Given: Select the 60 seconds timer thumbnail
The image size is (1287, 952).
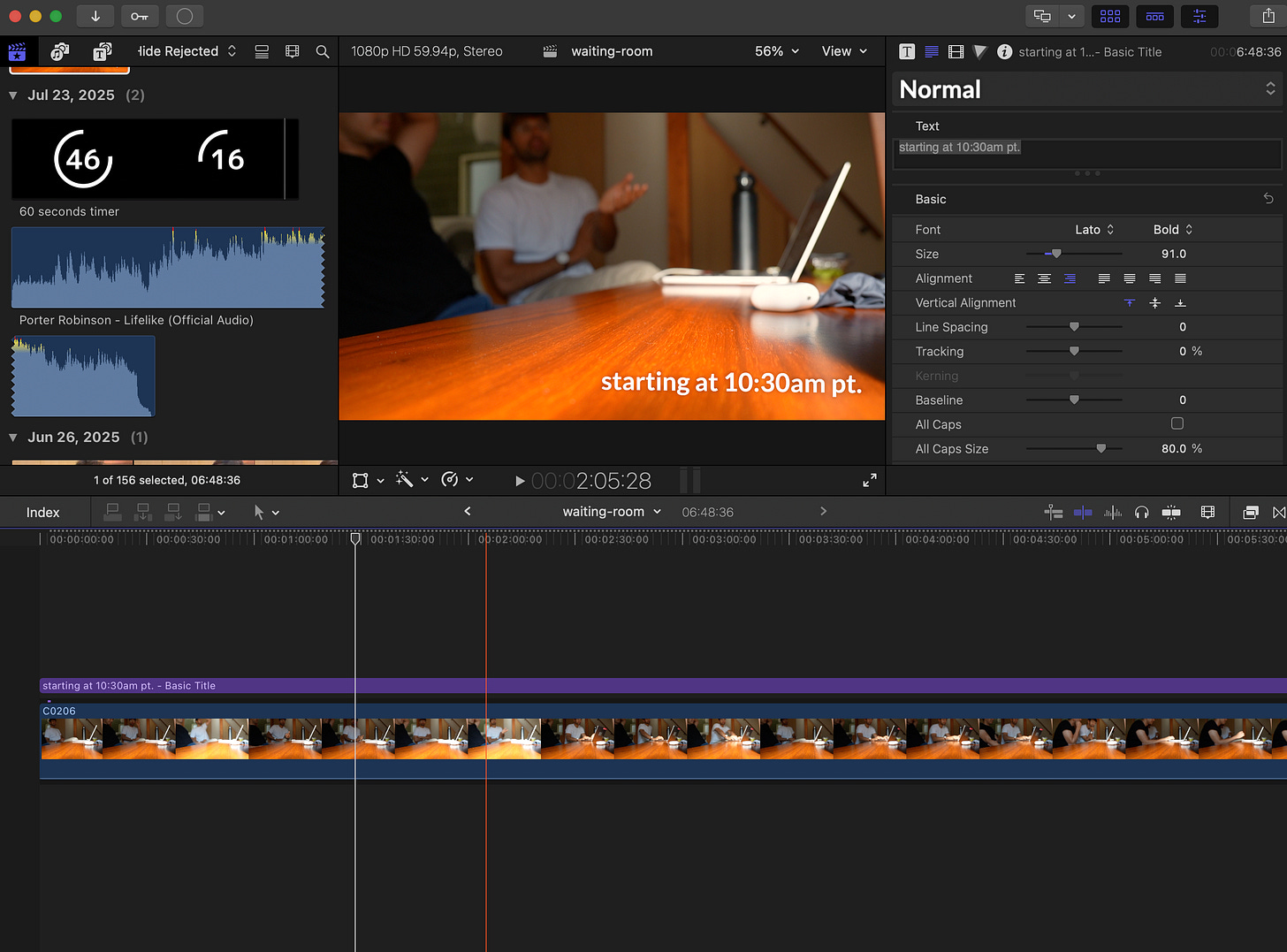Looking at the screenshot, I should point(155,159).
